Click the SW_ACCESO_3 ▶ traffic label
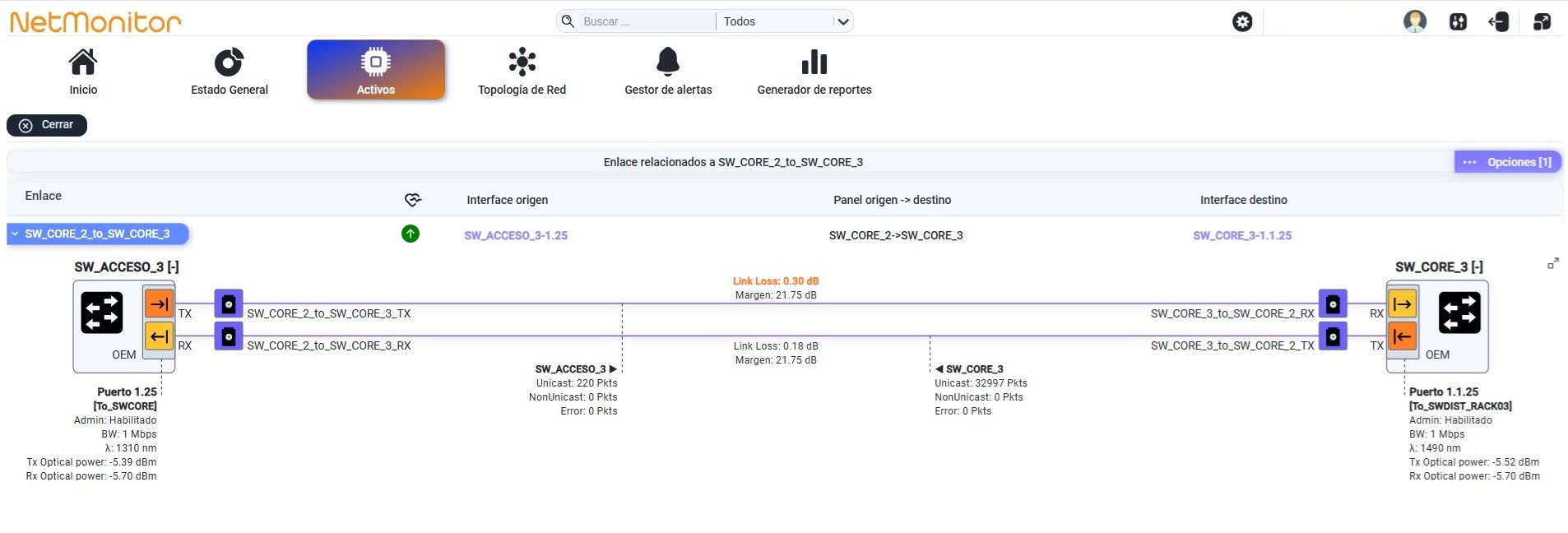The image size is (1568, 533). click(x=576, y=369)
